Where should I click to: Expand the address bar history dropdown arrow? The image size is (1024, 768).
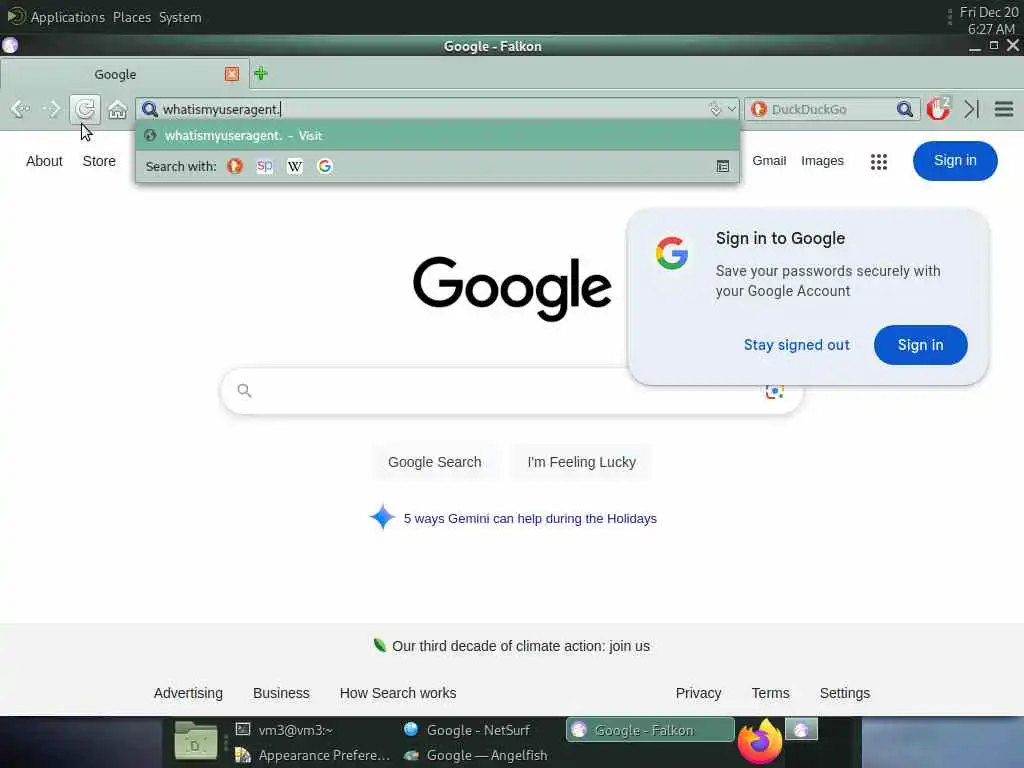(731, 109)
